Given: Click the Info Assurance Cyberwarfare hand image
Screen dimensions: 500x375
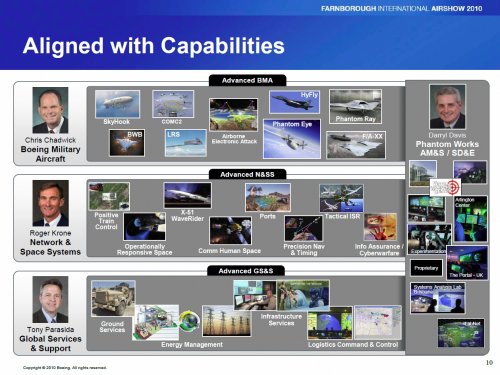Looking at the screenshot, I should [380, 227].
